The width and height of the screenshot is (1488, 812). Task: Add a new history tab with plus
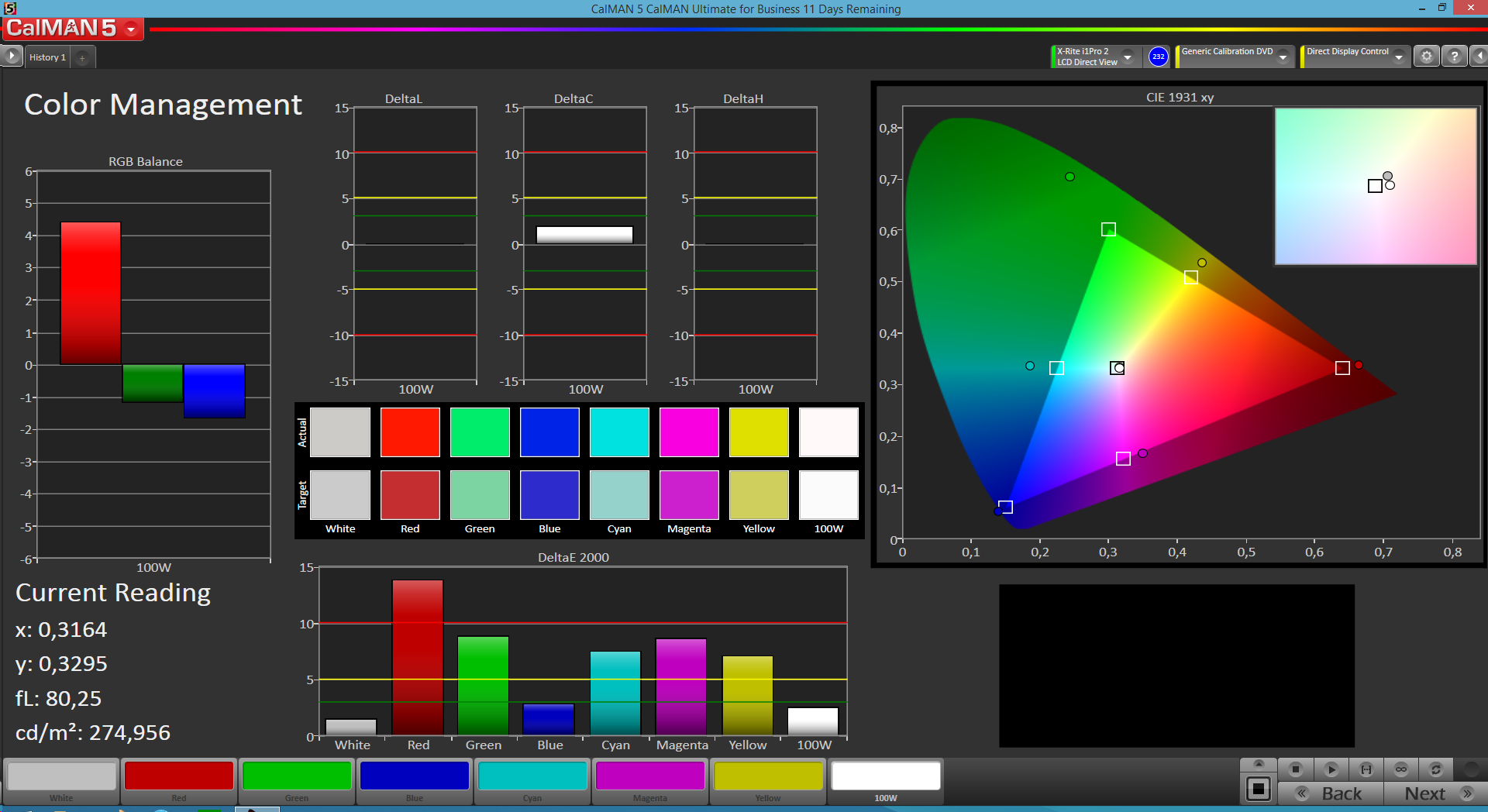pos(82,58)
